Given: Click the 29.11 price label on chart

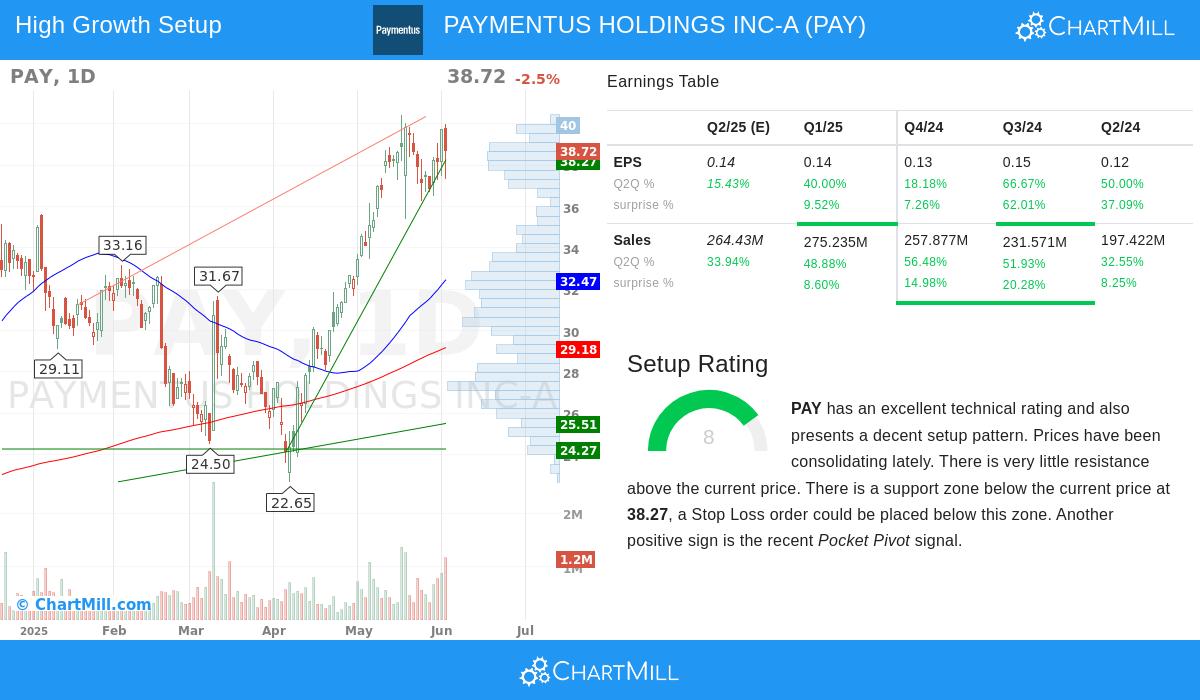Looking at the screenshot, I should click(x=59, y=369).
